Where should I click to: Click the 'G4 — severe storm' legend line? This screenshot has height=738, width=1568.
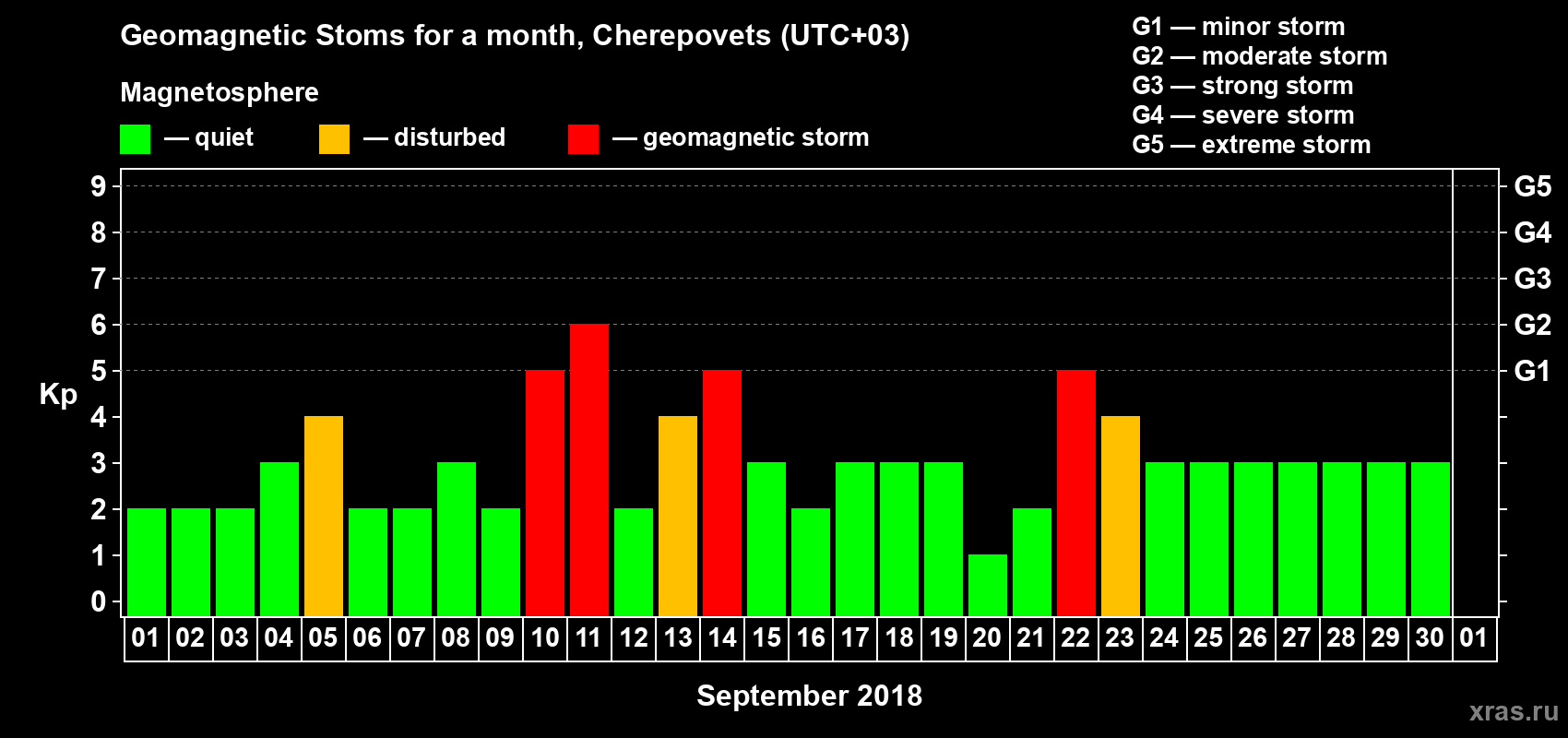point(1243,115)
